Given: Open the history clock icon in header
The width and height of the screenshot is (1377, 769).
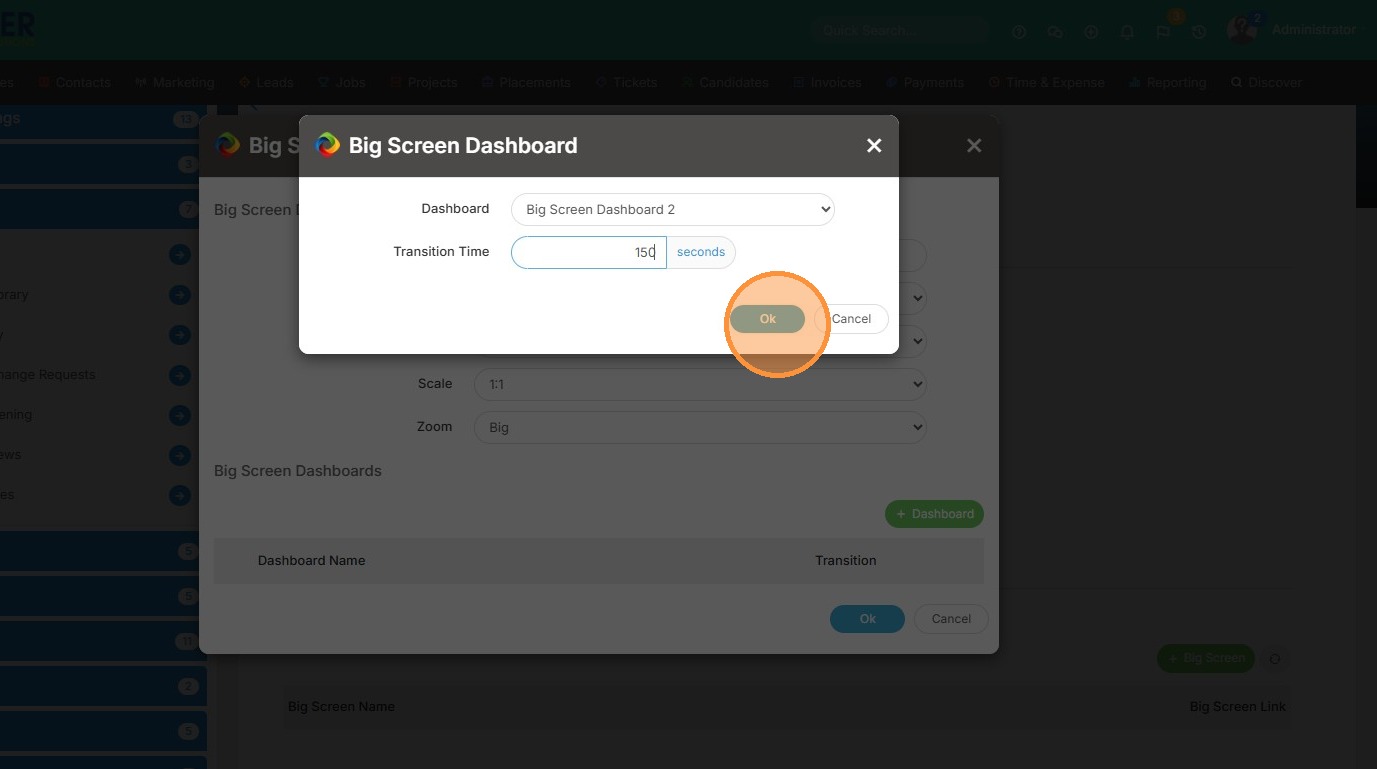Looking at the screenshot, I should [1199, 32].
